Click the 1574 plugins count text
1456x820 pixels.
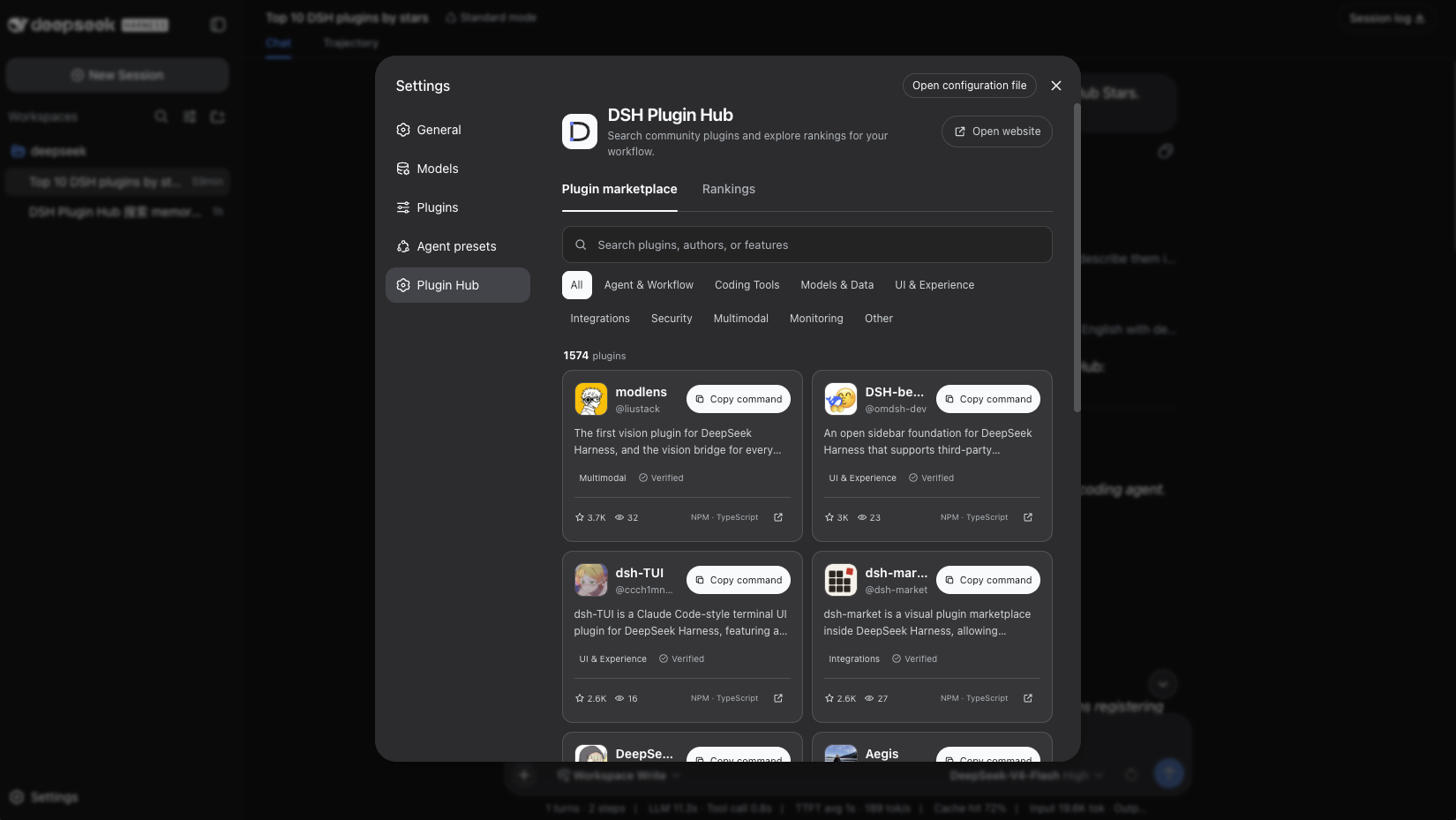click(x=595, y=356)
